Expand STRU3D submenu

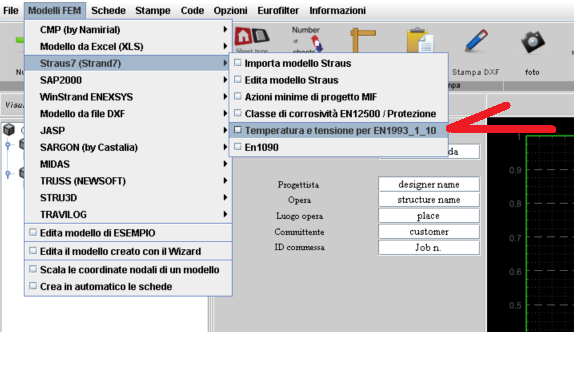click(x=128, y=198)
